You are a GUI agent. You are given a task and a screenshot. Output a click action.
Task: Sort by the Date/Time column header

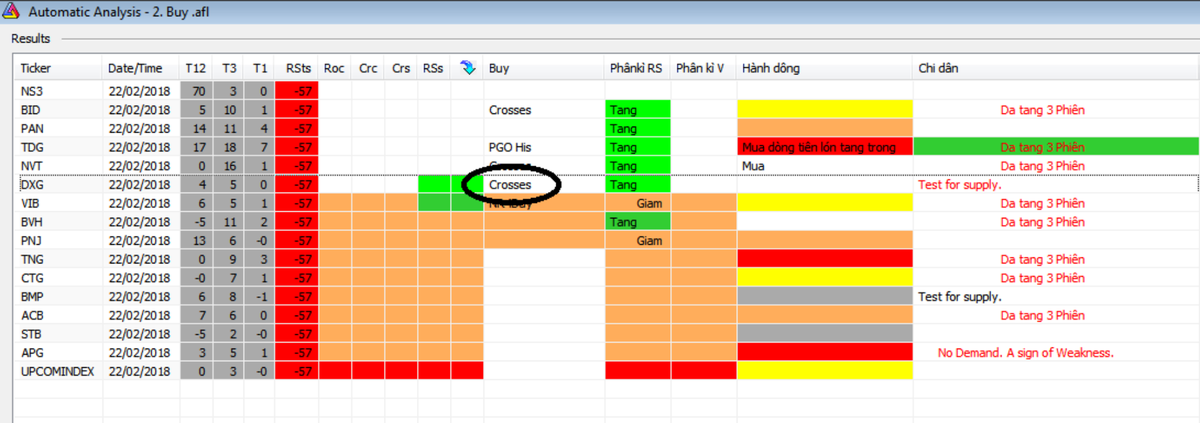click(x=135, y=68)
